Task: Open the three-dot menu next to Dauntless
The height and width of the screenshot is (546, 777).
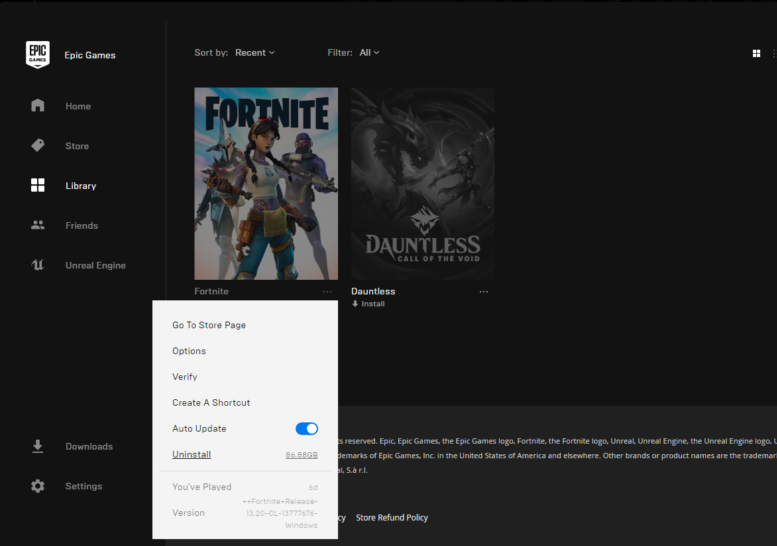Action: [x=484, y=291]
